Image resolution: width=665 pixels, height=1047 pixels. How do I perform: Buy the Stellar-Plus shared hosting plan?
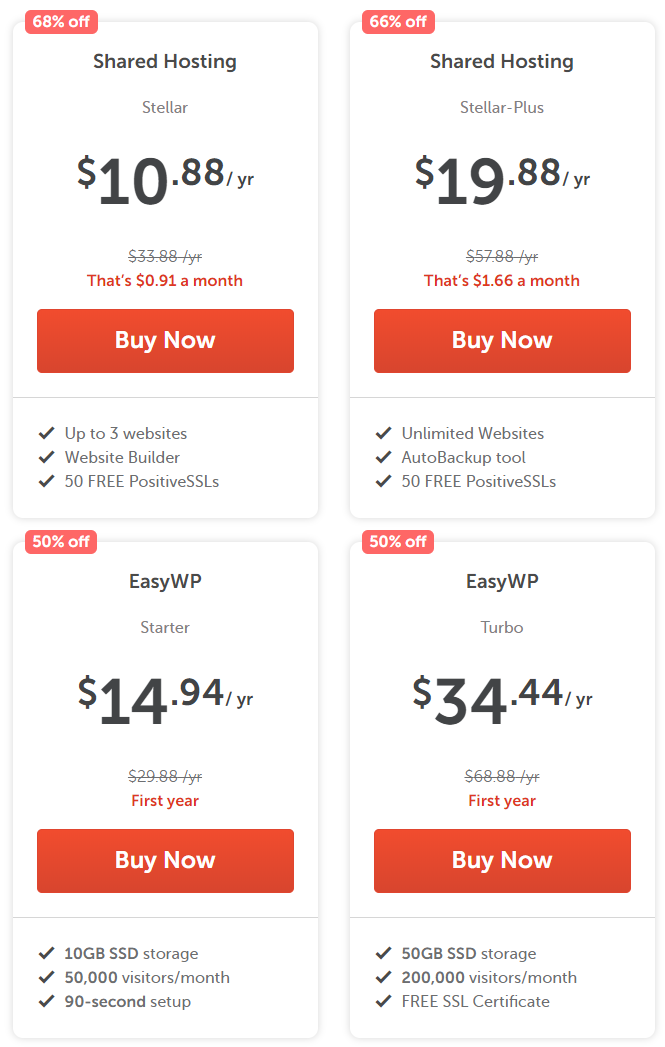pos(502,341)
